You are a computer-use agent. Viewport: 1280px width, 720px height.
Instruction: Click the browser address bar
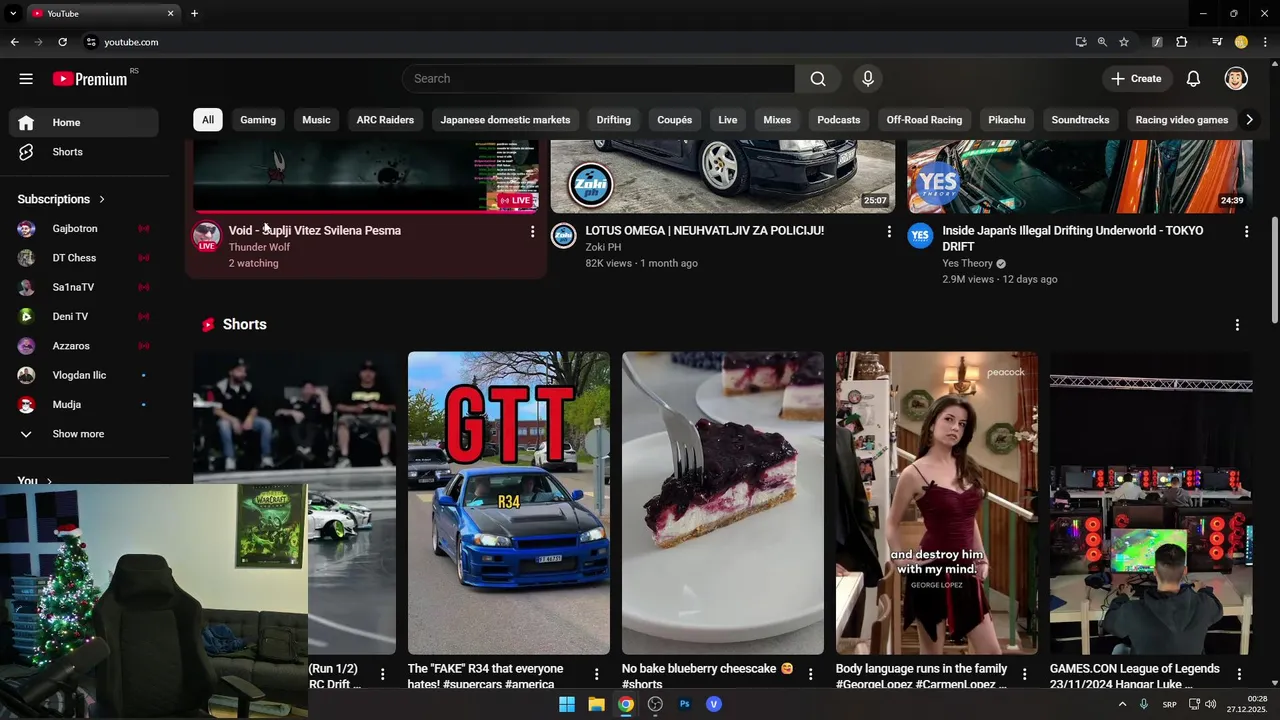click(x=580, y=42)
